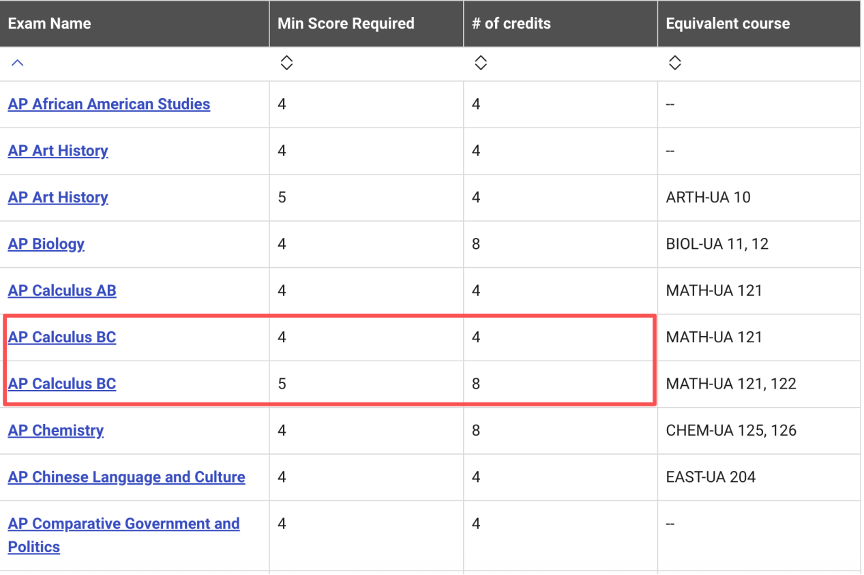Sort the Equivalent course column via its icon
864x575 pixels.
click(x=674, y=63)
